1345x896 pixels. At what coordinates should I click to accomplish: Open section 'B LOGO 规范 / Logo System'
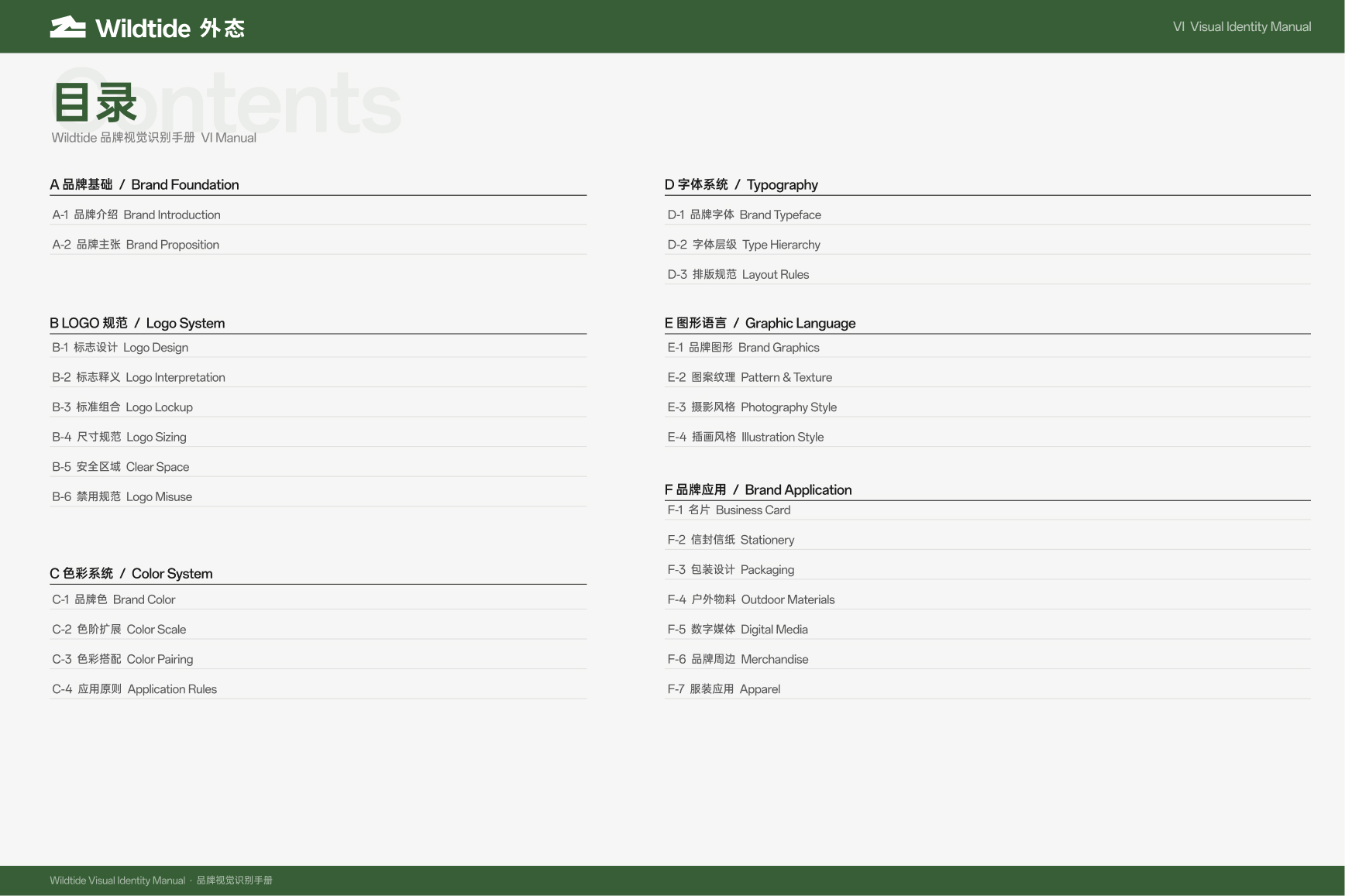(x=138, y=323)
